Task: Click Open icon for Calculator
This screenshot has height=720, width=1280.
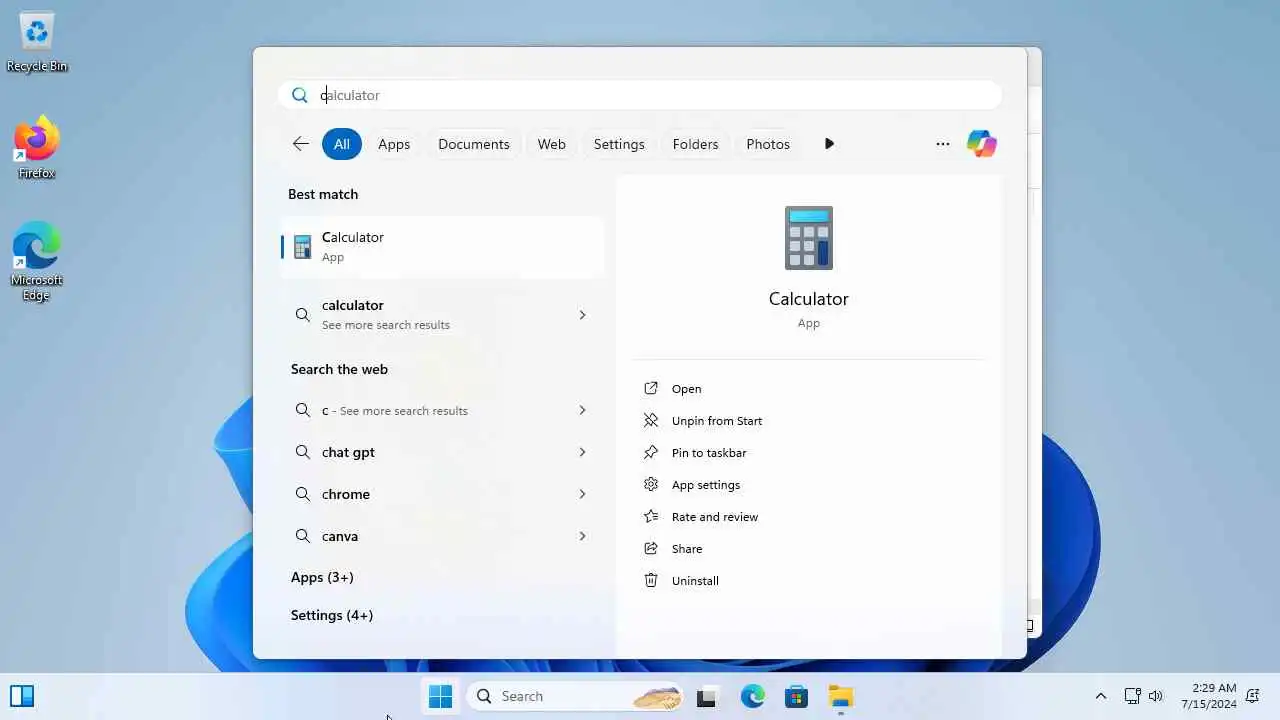Action: 651,388
